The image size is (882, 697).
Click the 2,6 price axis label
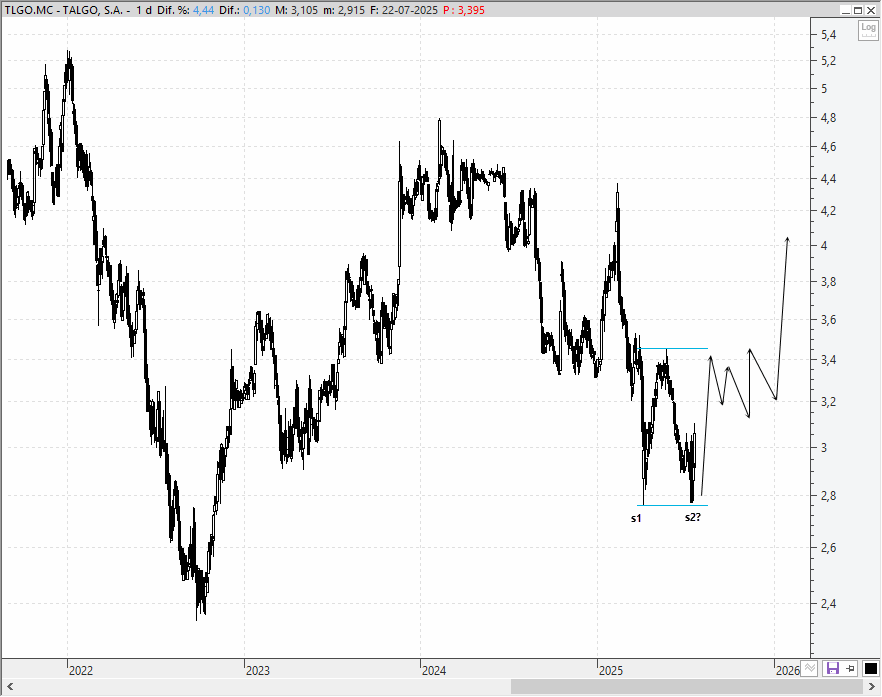click(829, 547)
